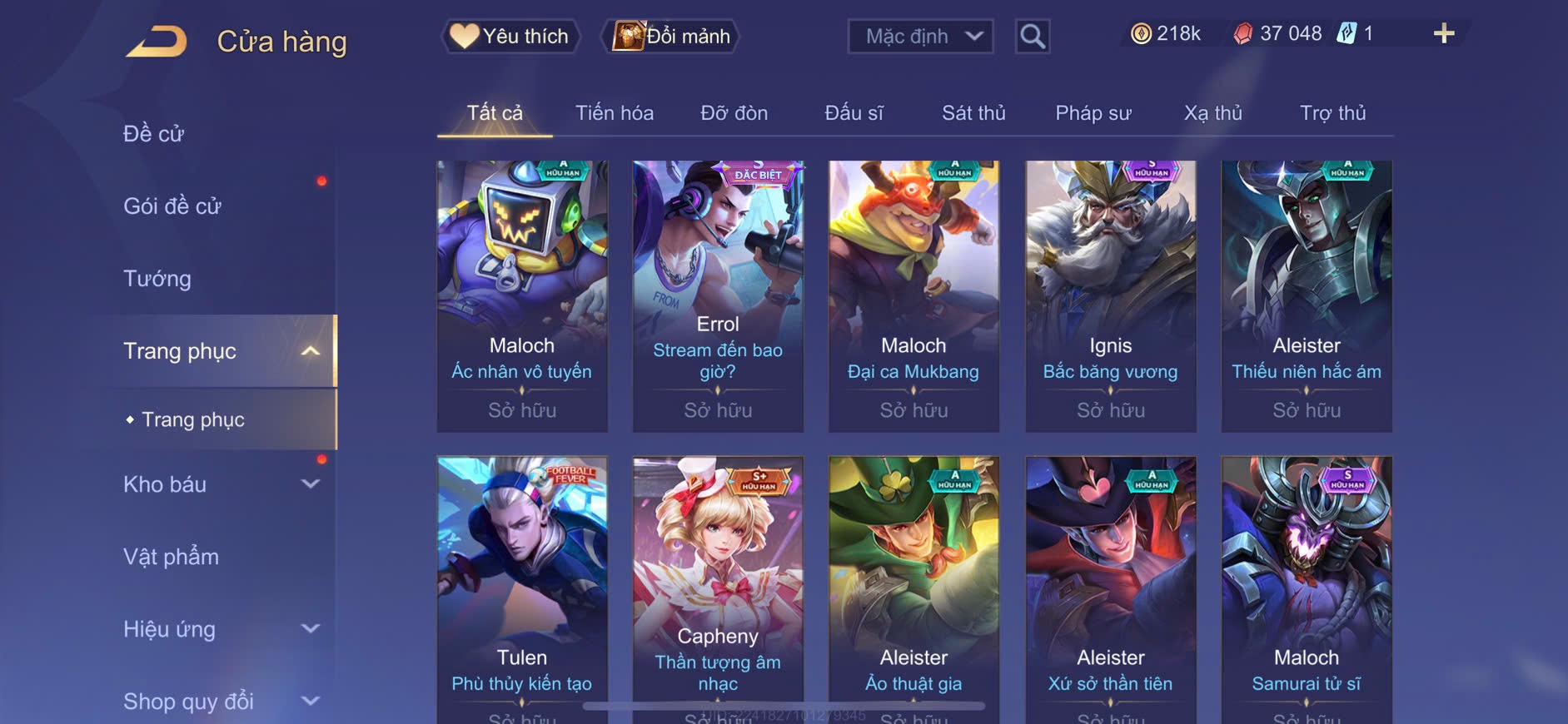Click the blue ticket currency icon
The height and width of the screenshot is (724, 1568).
(1346, 33)
